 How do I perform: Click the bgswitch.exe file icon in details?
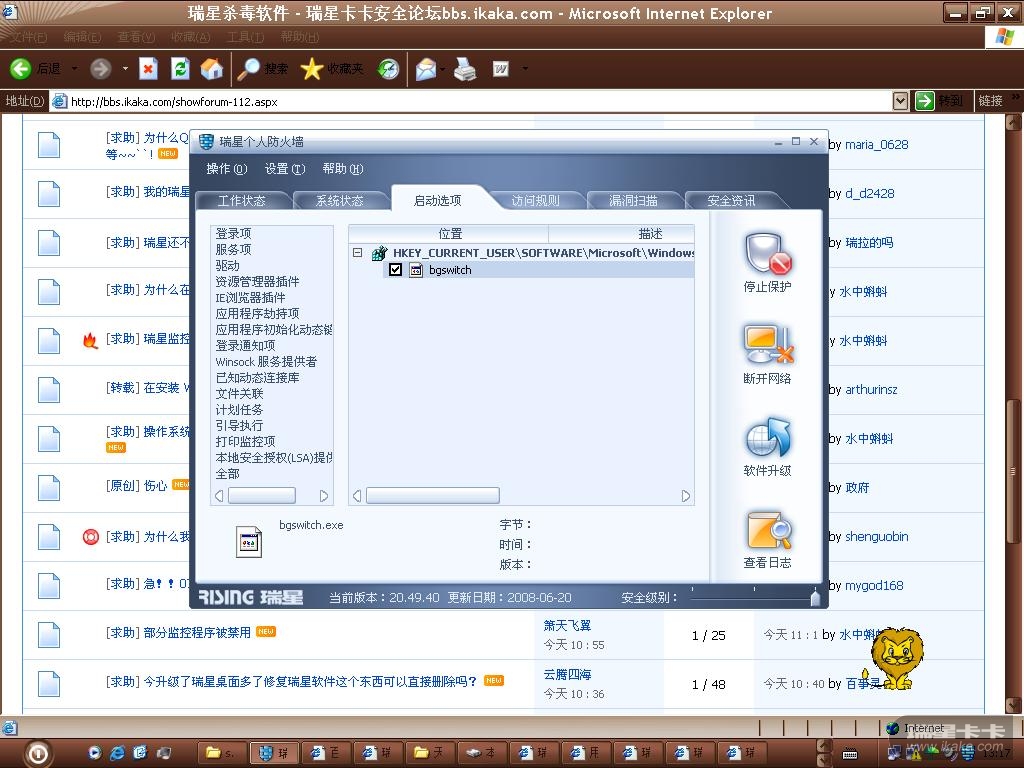click(x=249, y=541)
